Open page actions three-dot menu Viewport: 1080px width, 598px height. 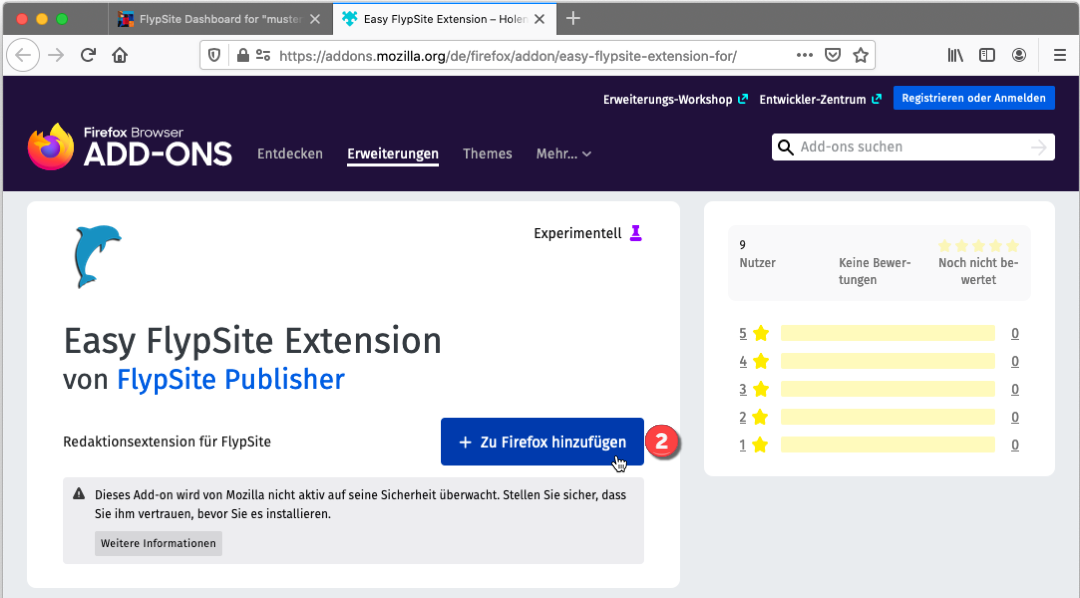click(804, 55)
